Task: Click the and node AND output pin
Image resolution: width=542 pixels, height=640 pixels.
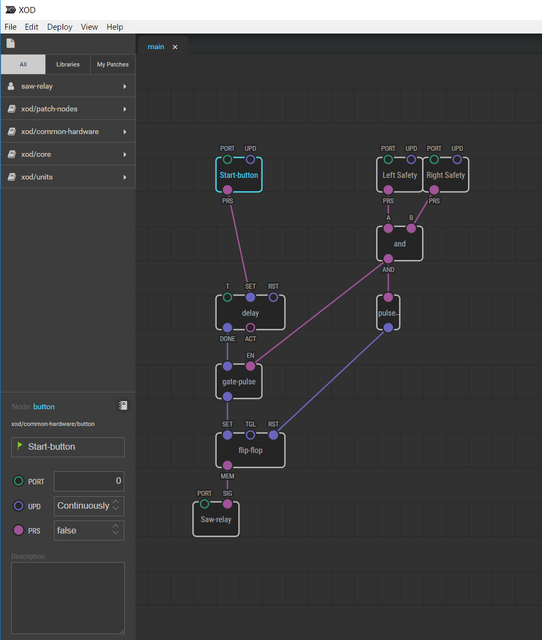Action: (388, 259)
